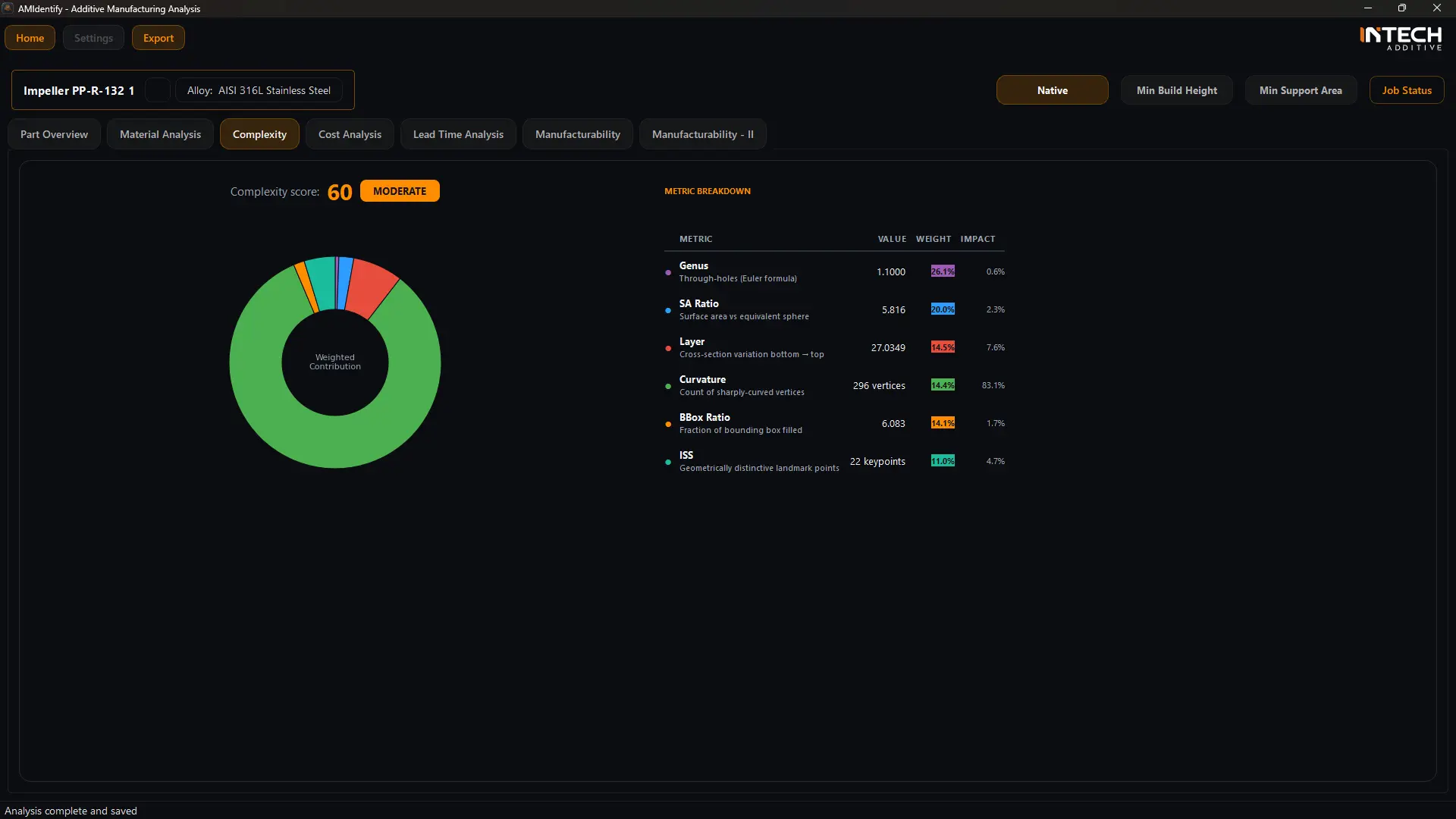Click the green Curvature legend dot
This screenshot has width=1456, height=819.
pyautogui.click(x=668, y=386)
